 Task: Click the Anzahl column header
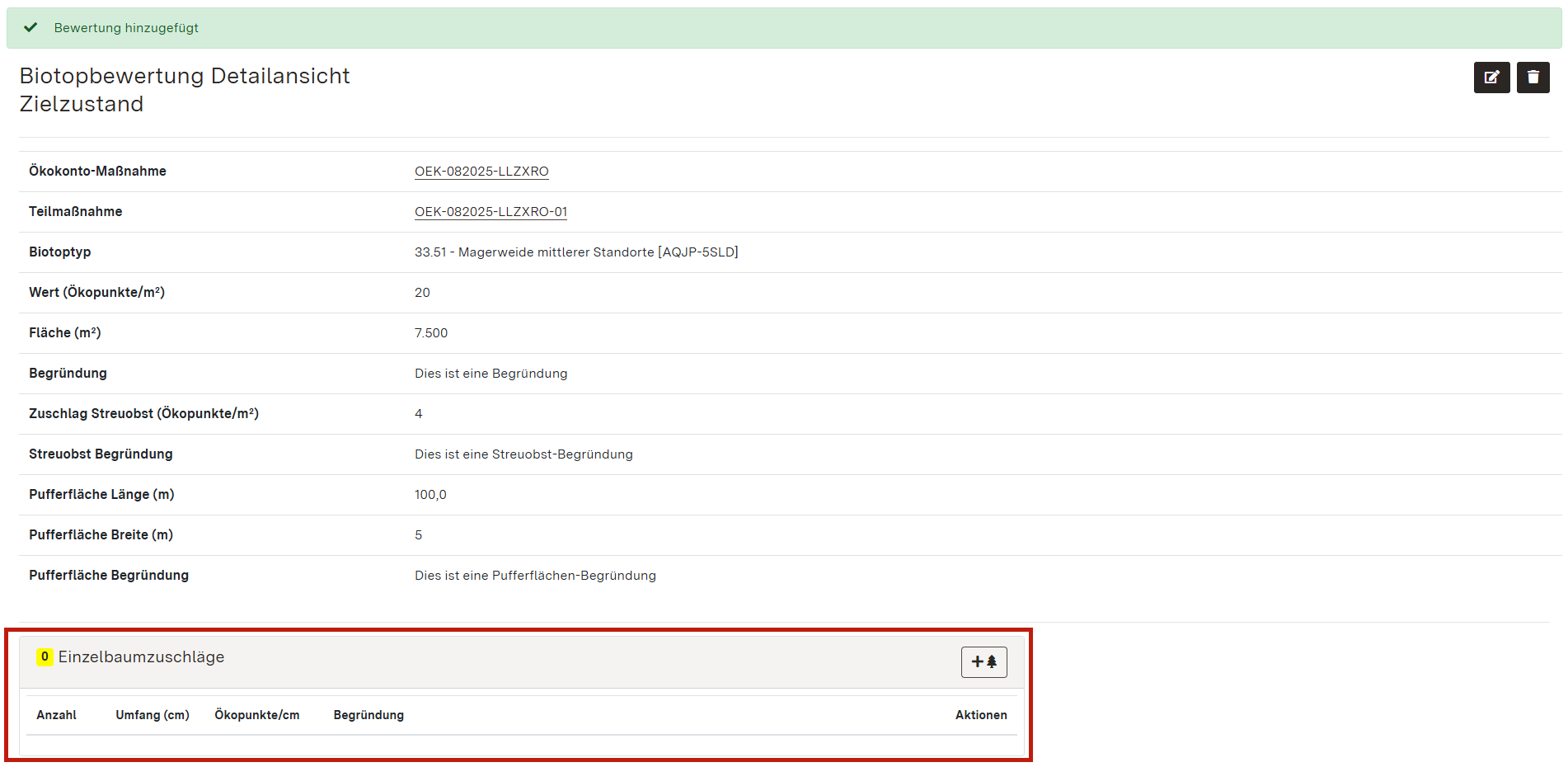56,715
